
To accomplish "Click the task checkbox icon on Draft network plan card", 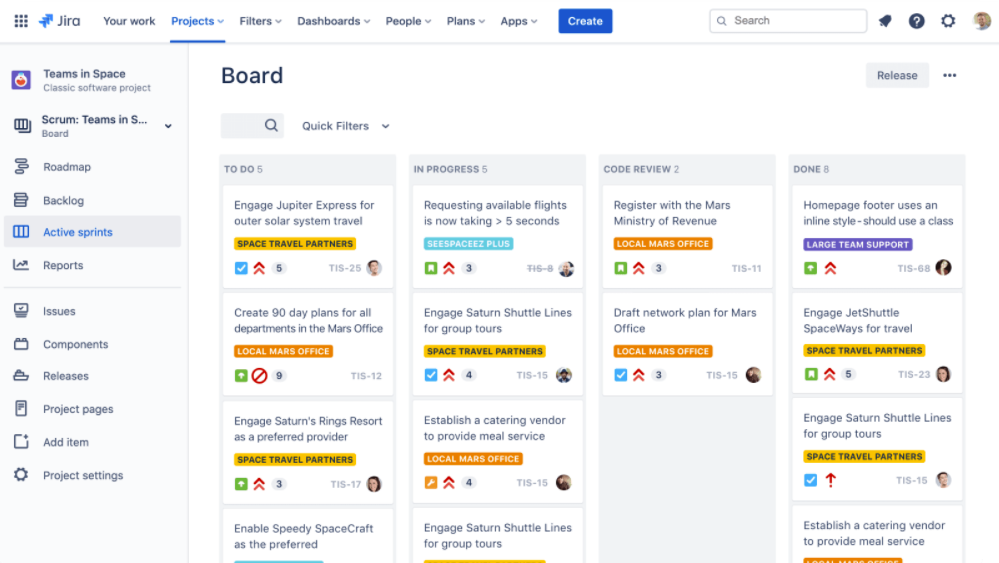I will 621,375.
